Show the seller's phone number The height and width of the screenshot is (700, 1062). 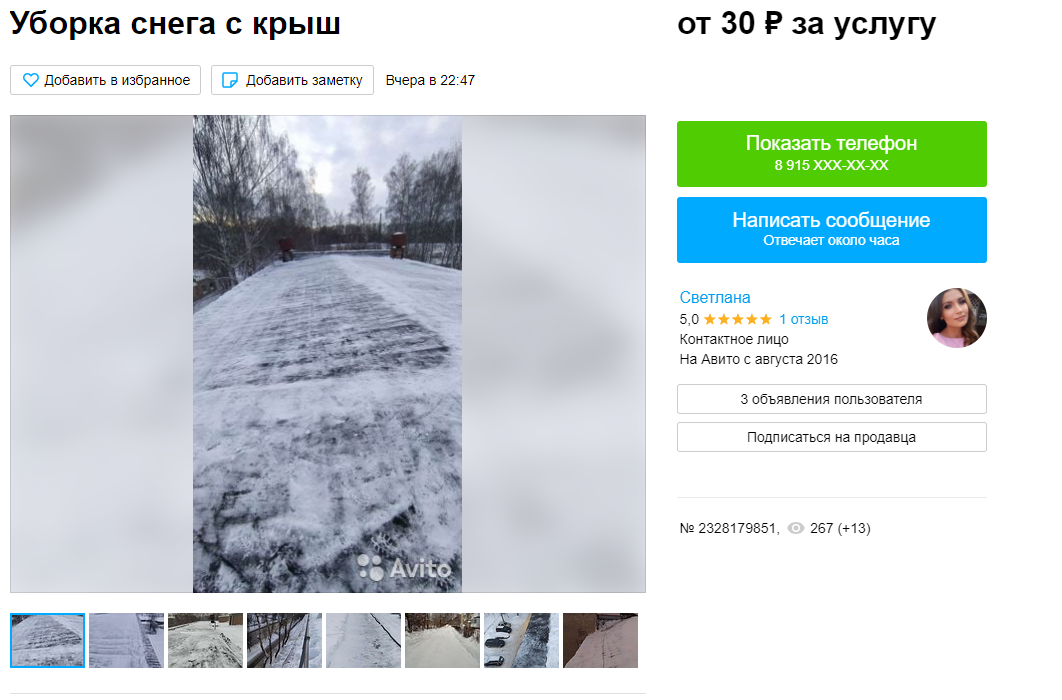pos(832,154)
